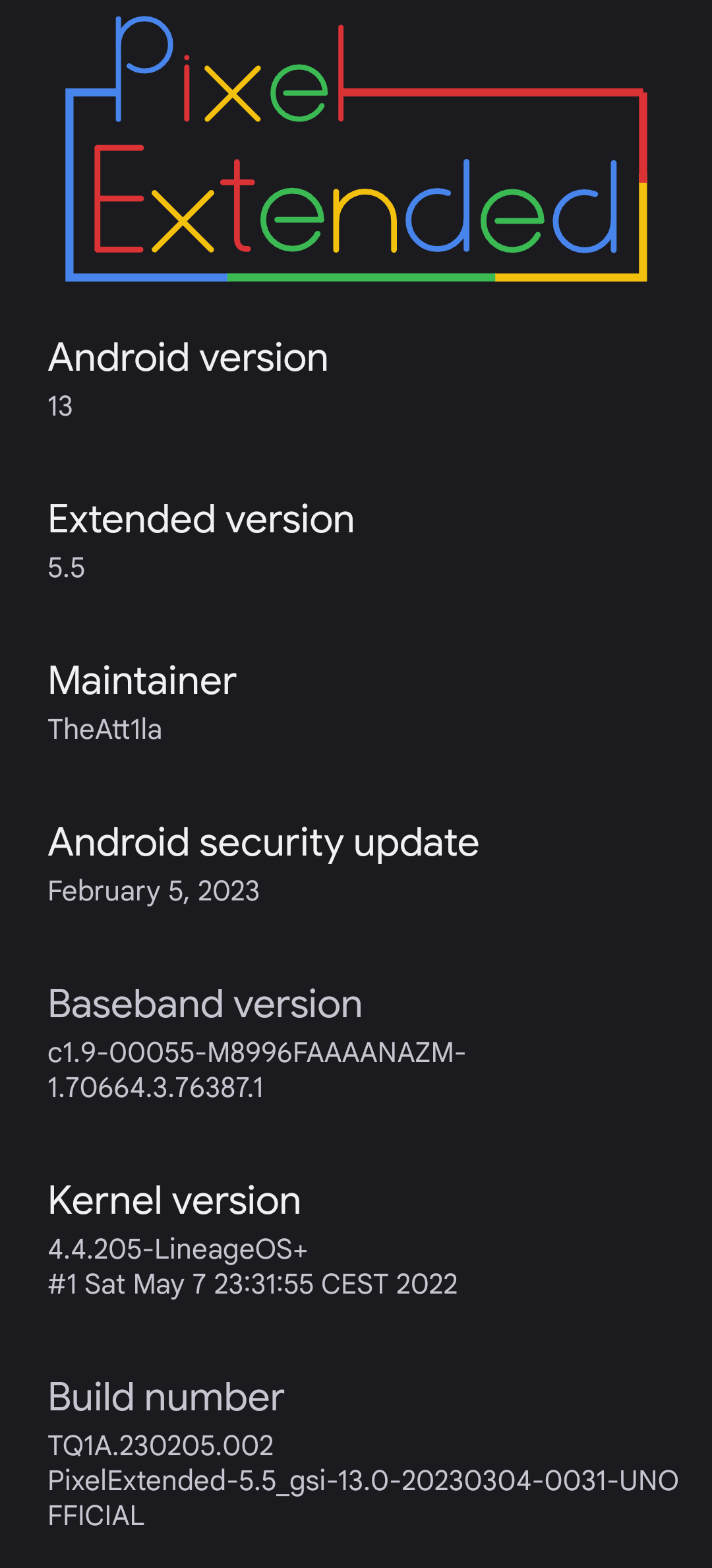Tap kernel string 4.4.205-LineageOS+
This screenshot has height=1568, width=712.
178,1249
